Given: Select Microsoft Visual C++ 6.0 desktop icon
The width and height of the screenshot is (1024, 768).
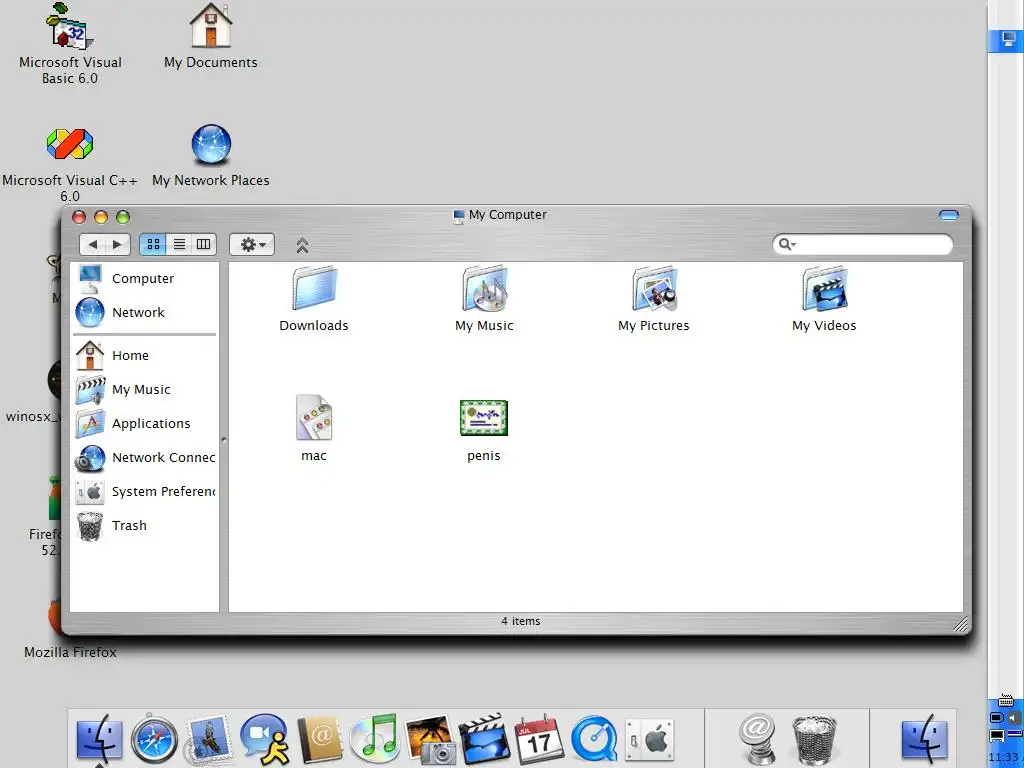Looking at the screenshot, I should (70, 165).
